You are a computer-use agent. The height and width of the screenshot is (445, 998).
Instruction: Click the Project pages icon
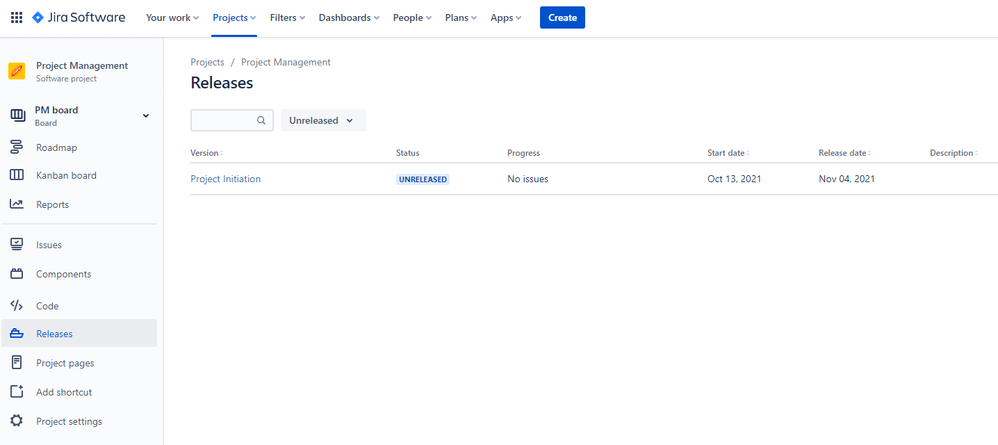[x=17, y=363]
